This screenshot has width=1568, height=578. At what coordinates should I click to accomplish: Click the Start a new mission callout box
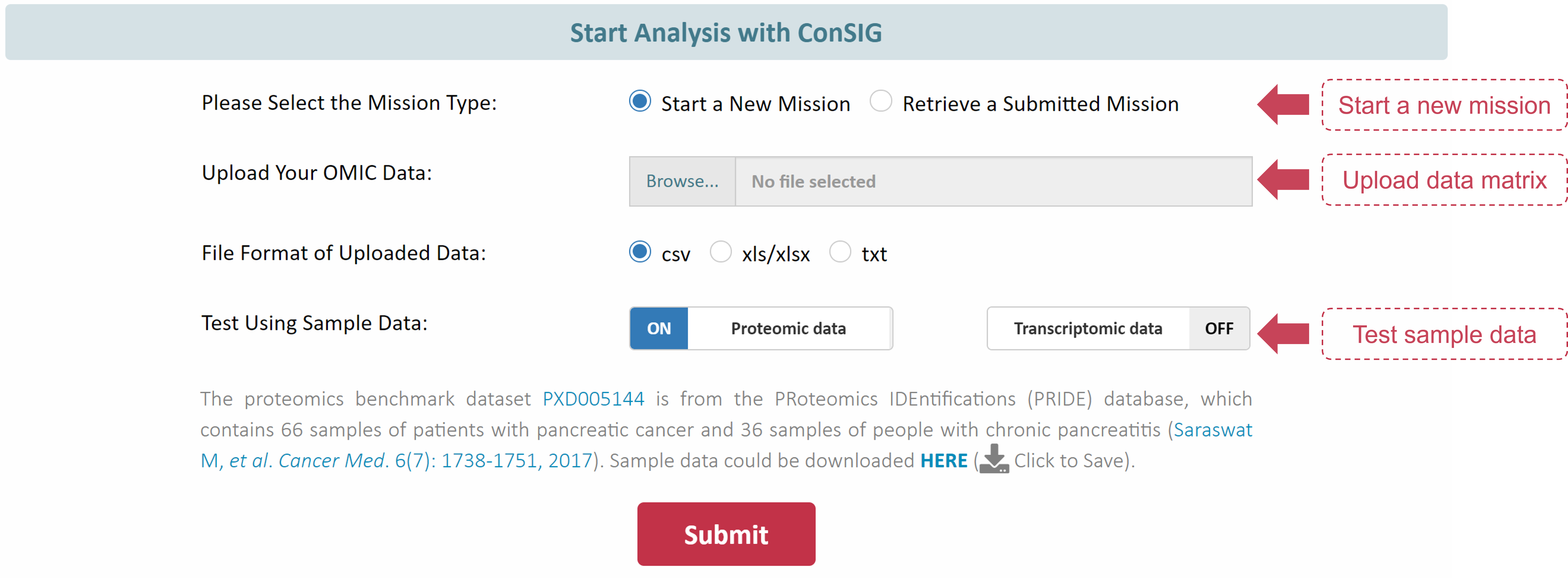tap(1444, 105)
